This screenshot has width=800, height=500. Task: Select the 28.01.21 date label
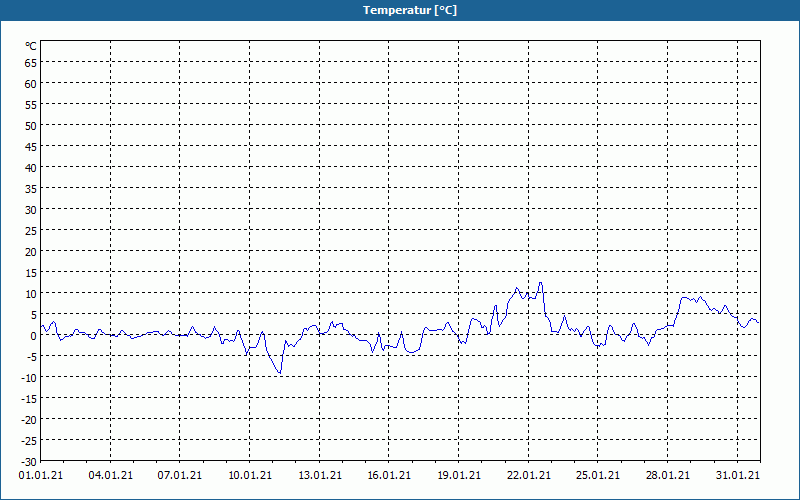(667, 476)
